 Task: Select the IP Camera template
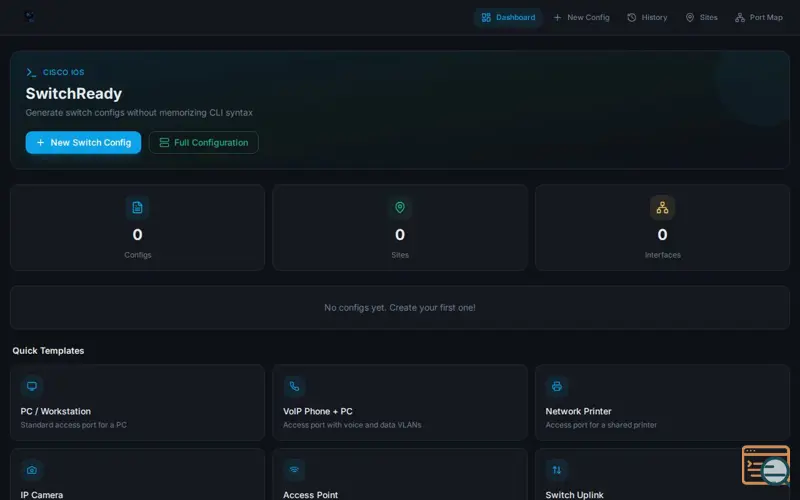point(137,474)
